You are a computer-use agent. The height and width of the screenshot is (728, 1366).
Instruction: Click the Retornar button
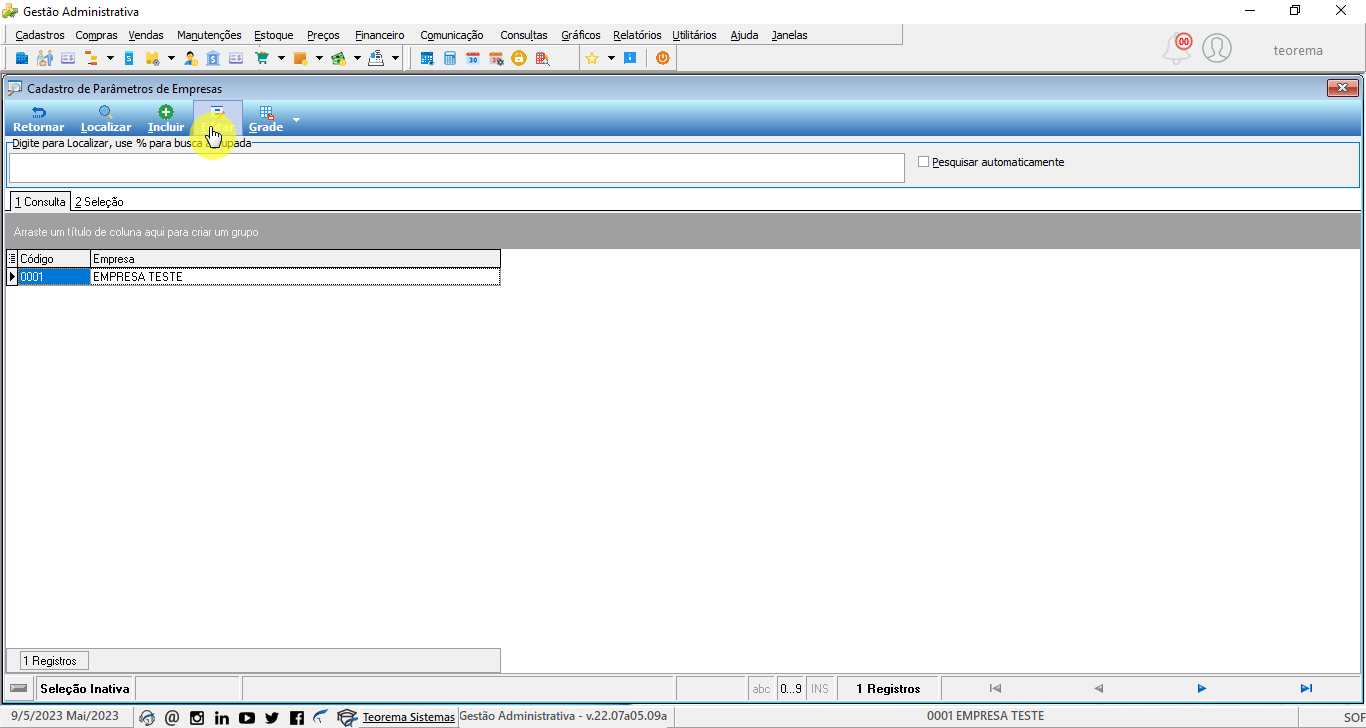38,119
